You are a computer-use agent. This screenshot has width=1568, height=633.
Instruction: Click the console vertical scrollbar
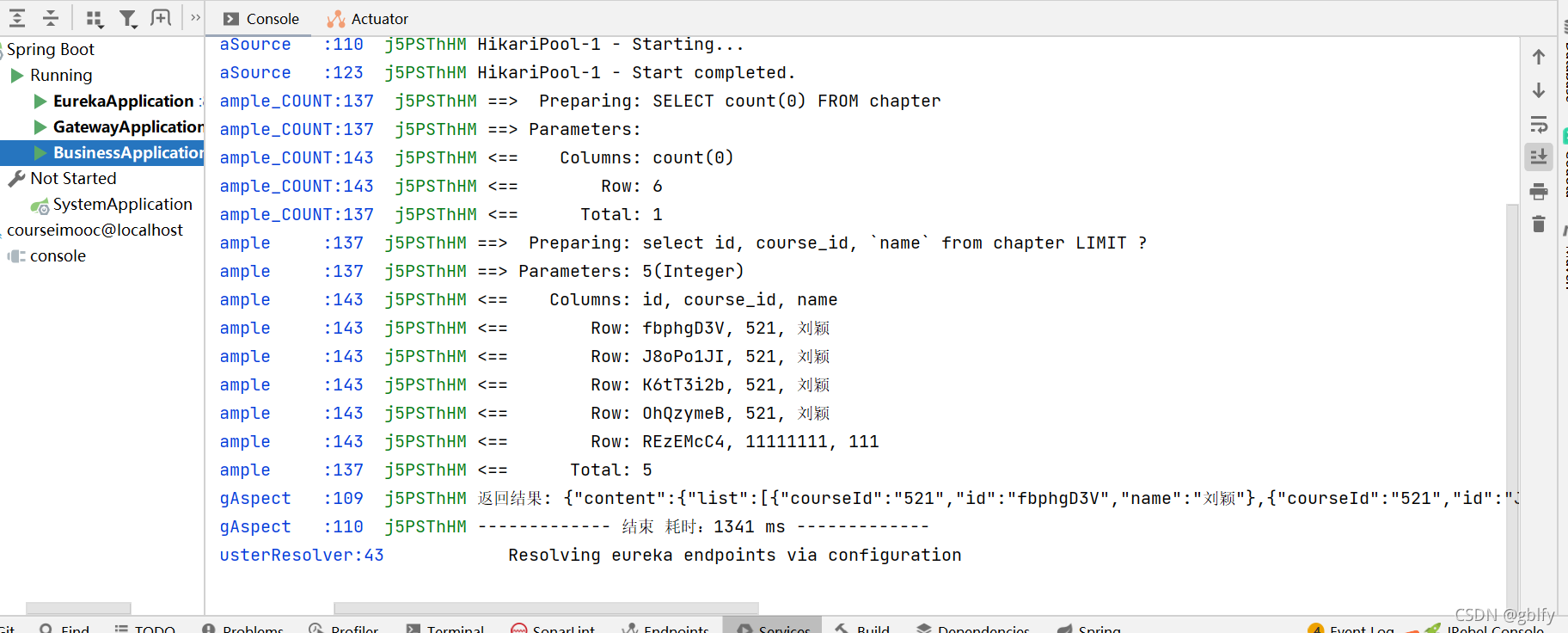(x=1512, y=404)
